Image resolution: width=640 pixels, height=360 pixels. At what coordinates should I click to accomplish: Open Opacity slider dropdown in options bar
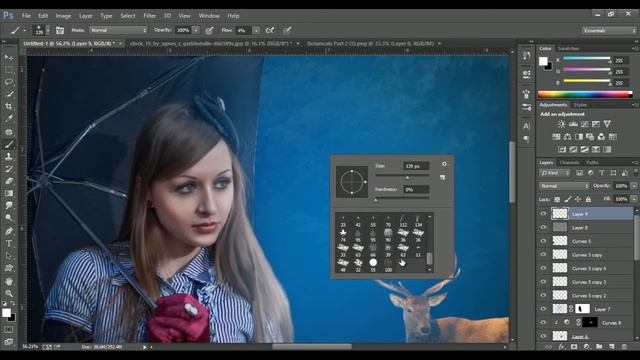[x=196, y=30]
